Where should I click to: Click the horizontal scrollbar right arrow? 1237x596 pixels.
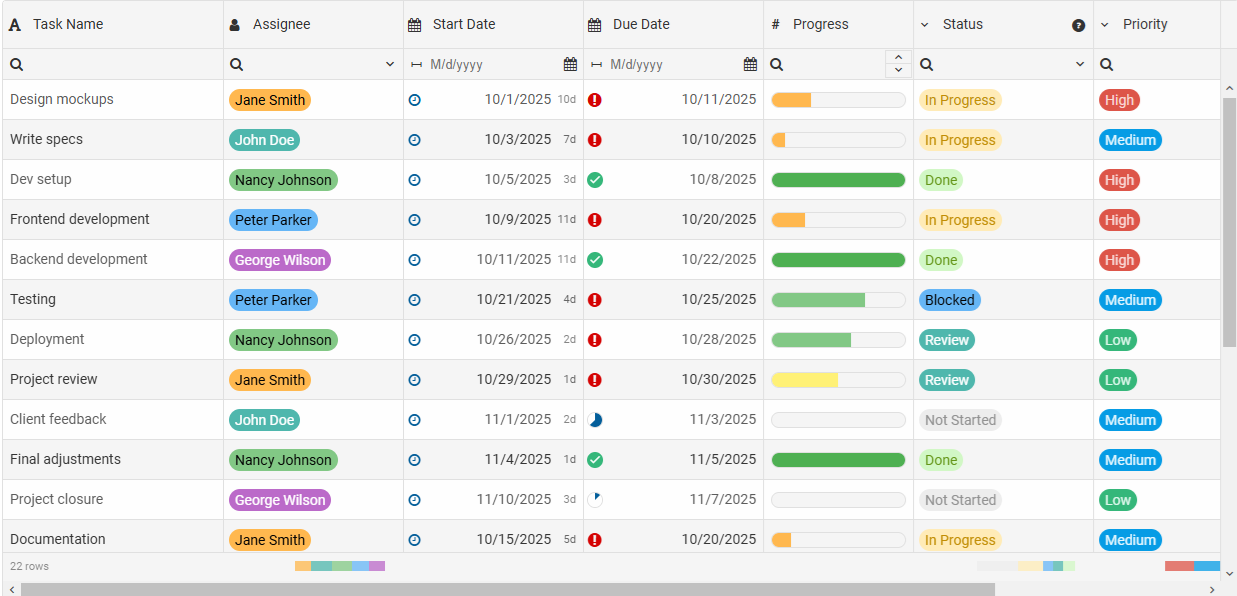1212,589
